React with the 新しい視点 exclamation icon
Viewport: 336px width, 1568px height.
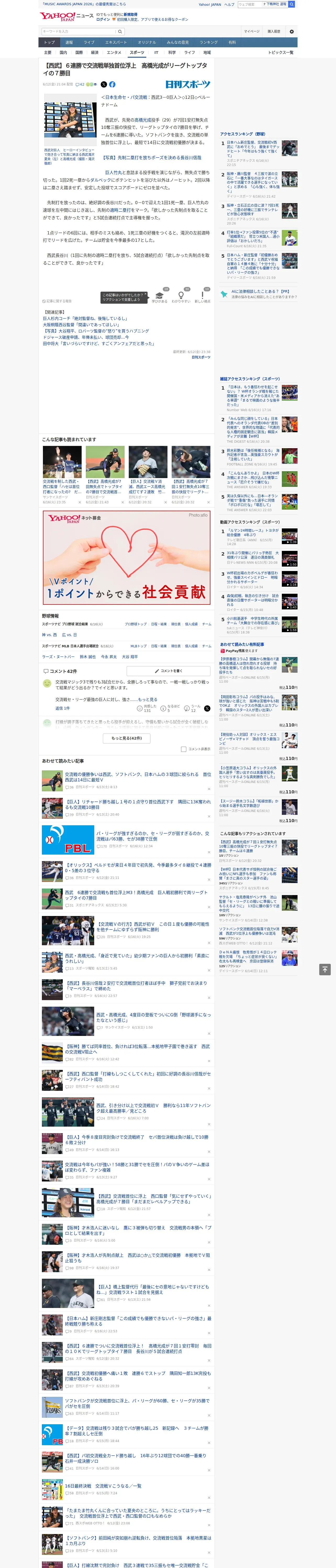[203, 295]
